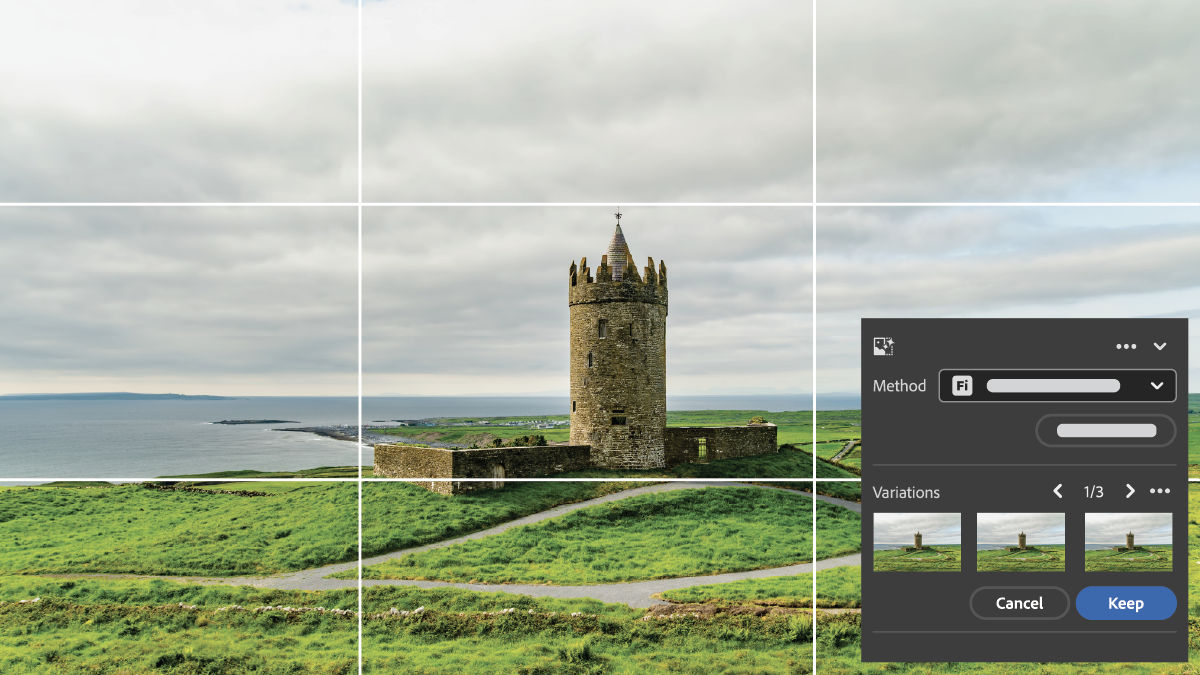Viewport: 1200px width, 675px height.
Task: Click the "Variations" label
Action: (906, 492)
